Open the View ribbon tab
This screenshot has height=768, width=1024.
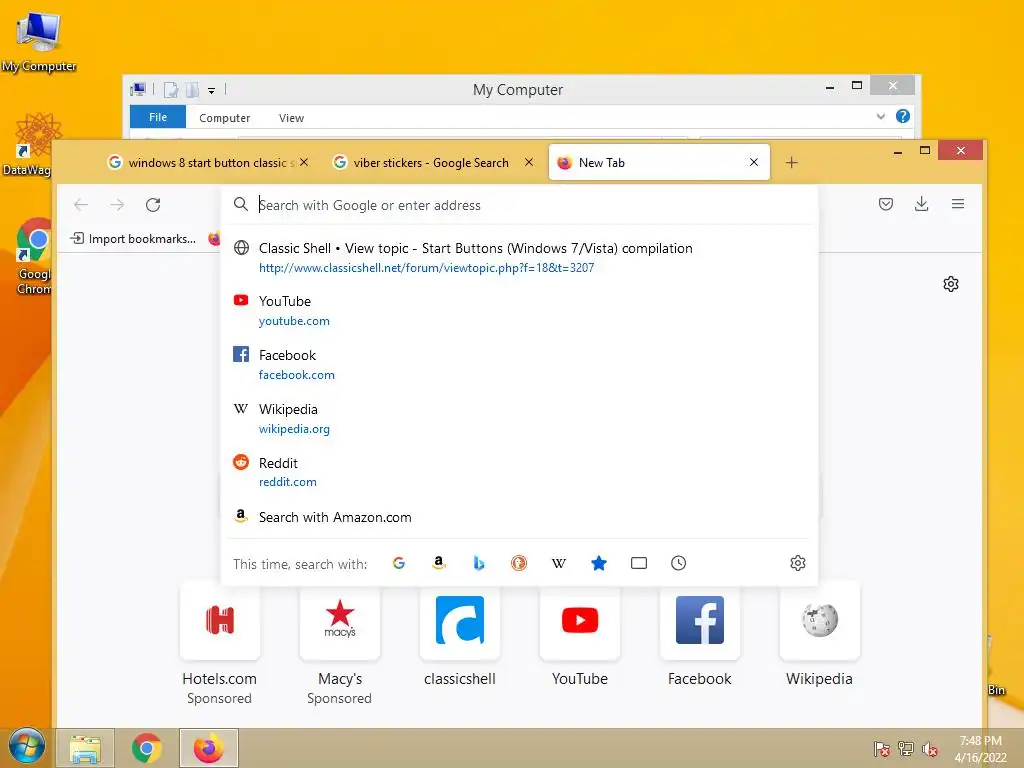tap(291, 118)
